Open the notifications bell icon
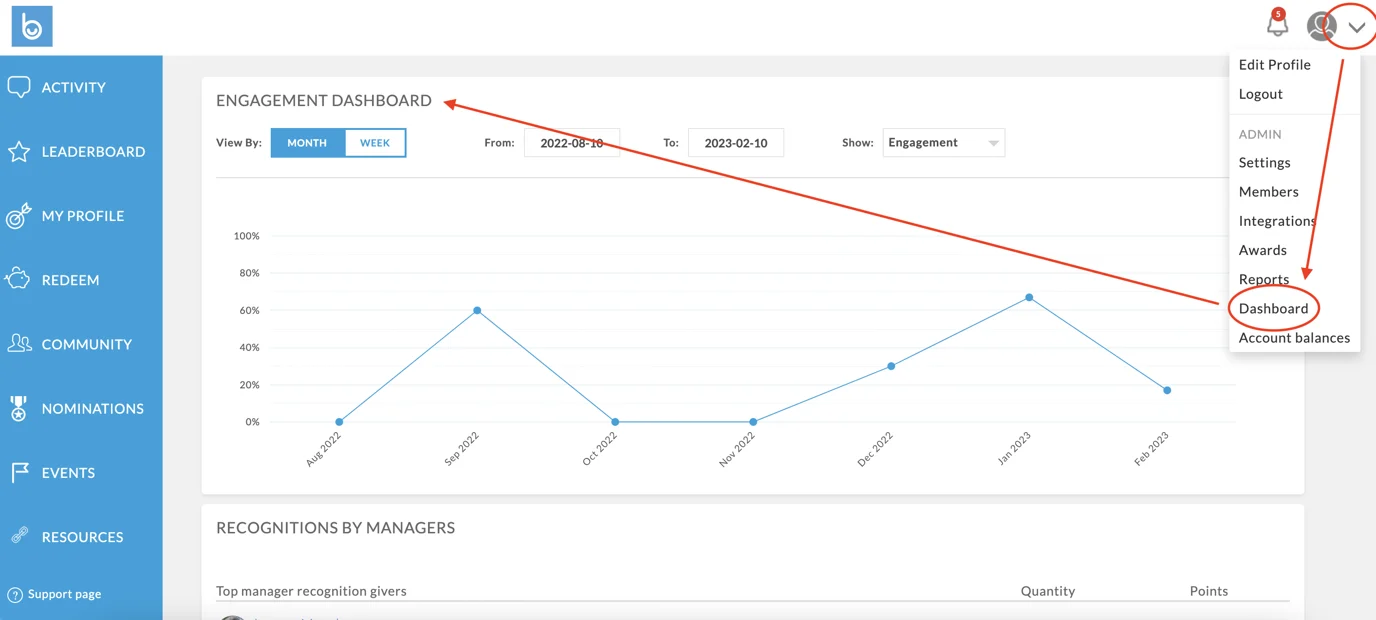The image size is (1376, 620). point(1277,26)
